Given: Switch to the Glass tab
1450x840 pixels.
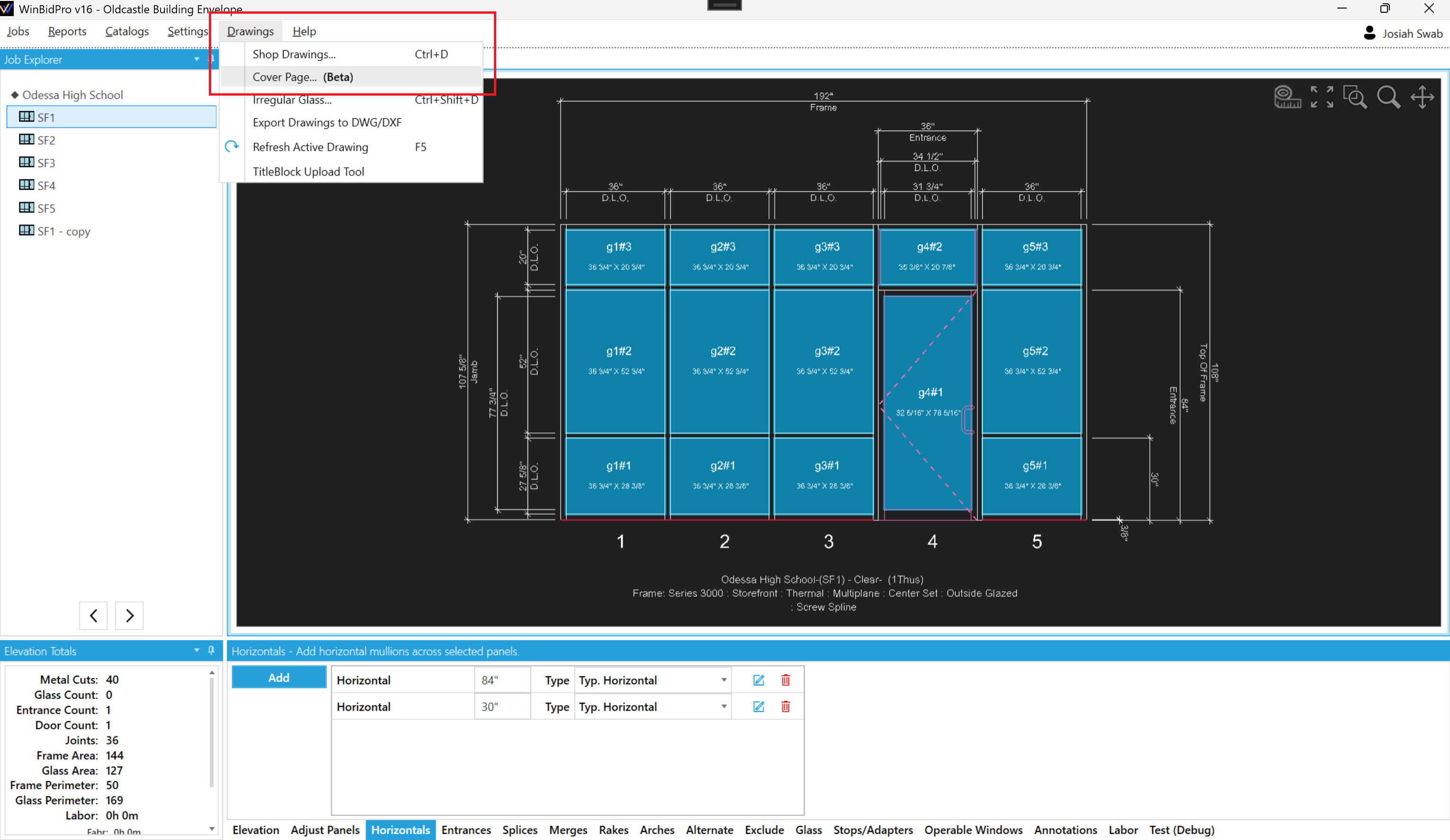Looking at the screenshot, I should click(x=808, y=830).
